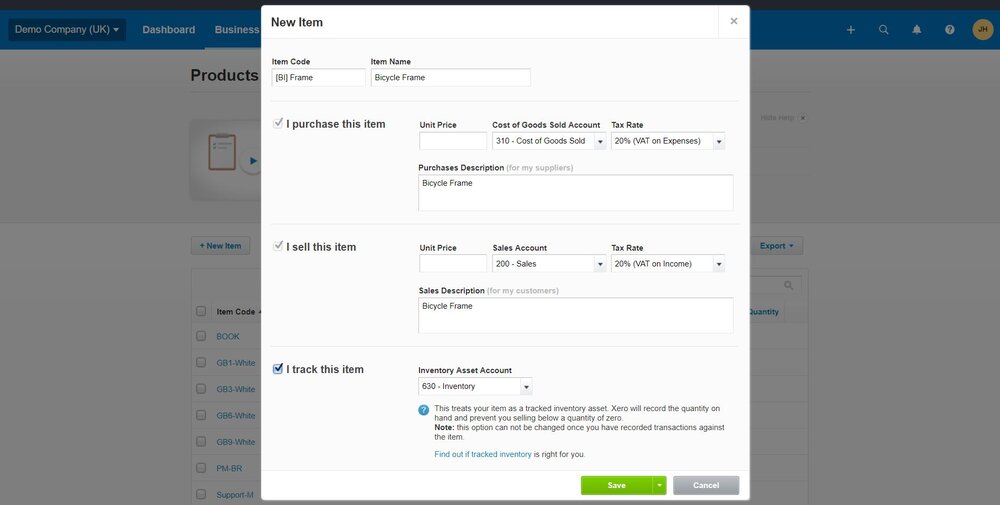1000x505 pixels.
Task: Save the new item
Action: click(x=617, y=485)
